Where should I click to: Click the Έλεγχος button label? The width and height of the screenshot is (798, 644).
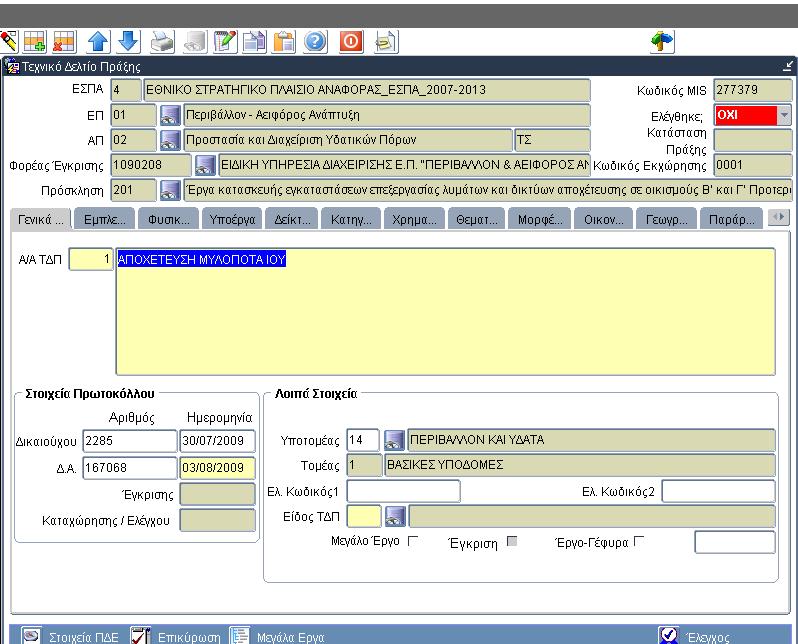tap(708, 637)
